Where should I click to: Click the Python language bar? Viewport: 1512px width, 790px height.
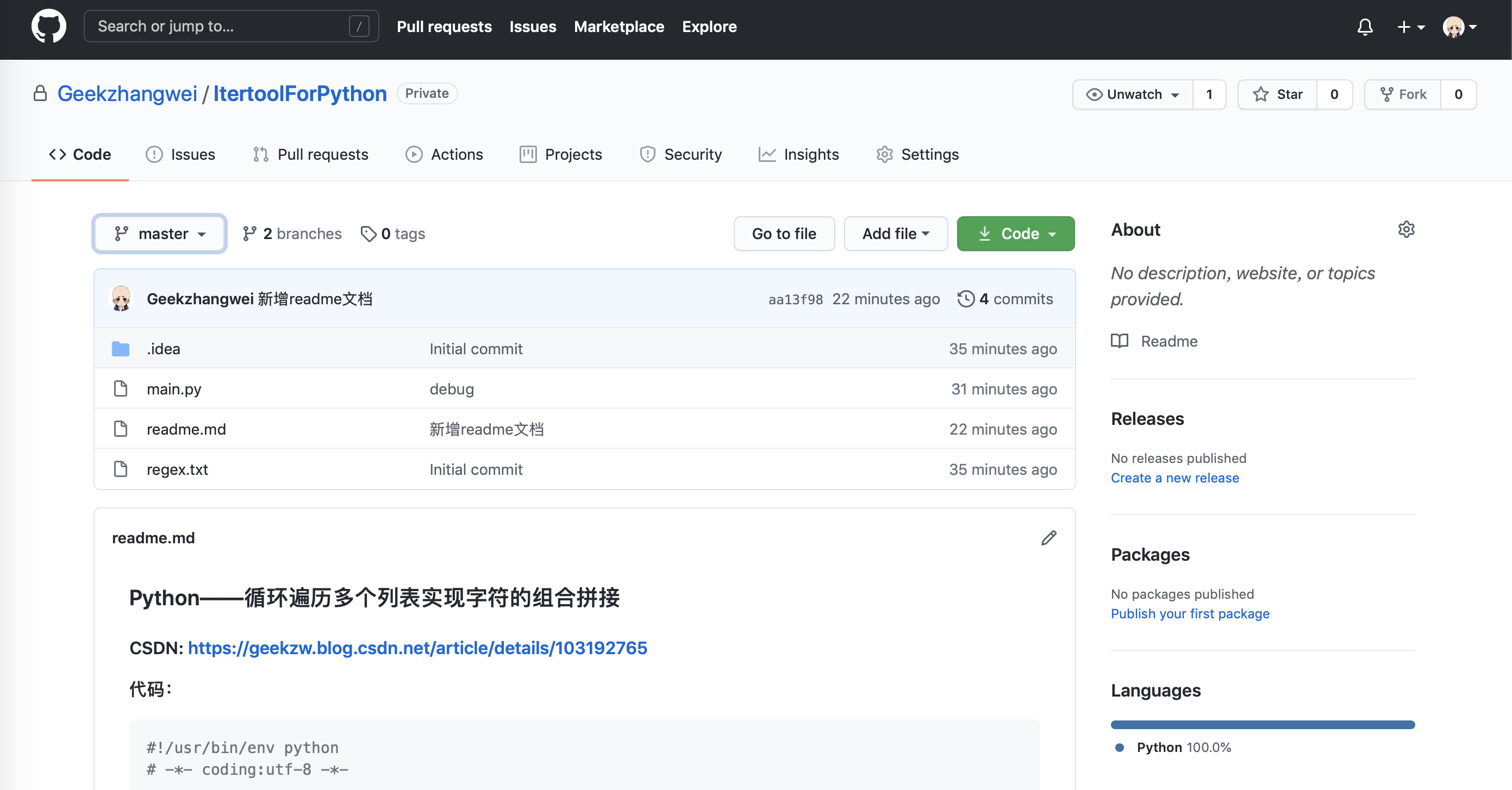[1263, 725]
